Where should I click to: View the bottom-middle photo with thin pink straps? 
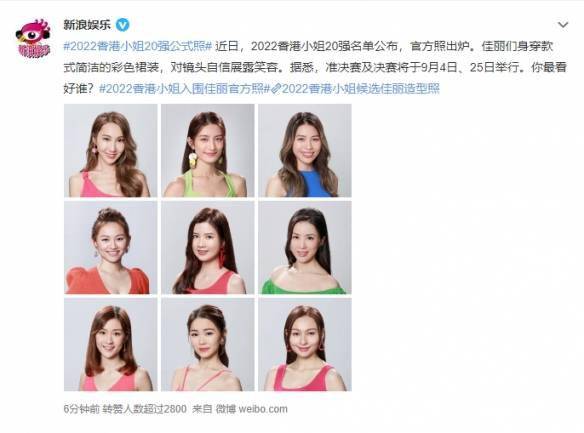(208, 345)
